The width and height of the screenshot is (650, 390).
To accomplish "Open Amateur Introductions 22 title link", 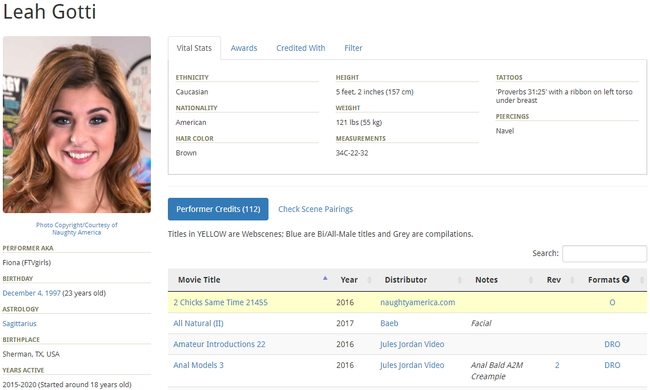I will tap(219, 344).
